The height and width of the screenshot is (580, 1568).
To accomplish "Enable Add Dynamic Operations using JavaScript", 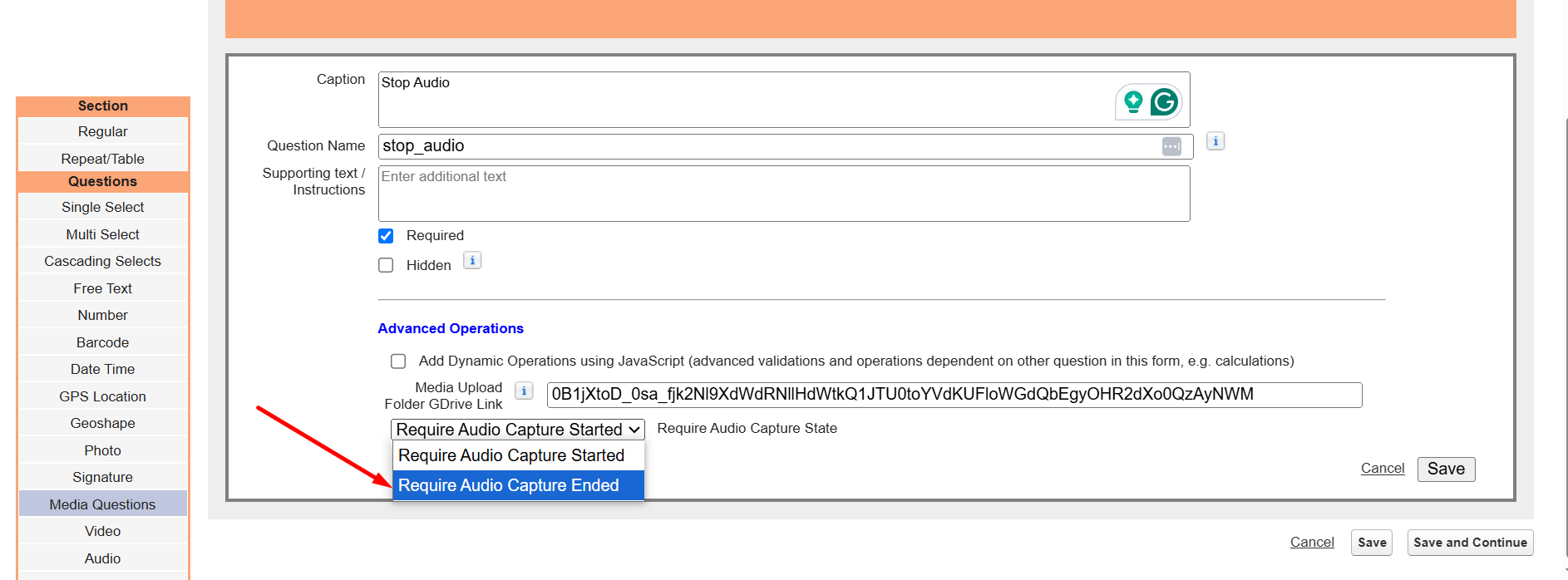I will (x=398, y=361).
